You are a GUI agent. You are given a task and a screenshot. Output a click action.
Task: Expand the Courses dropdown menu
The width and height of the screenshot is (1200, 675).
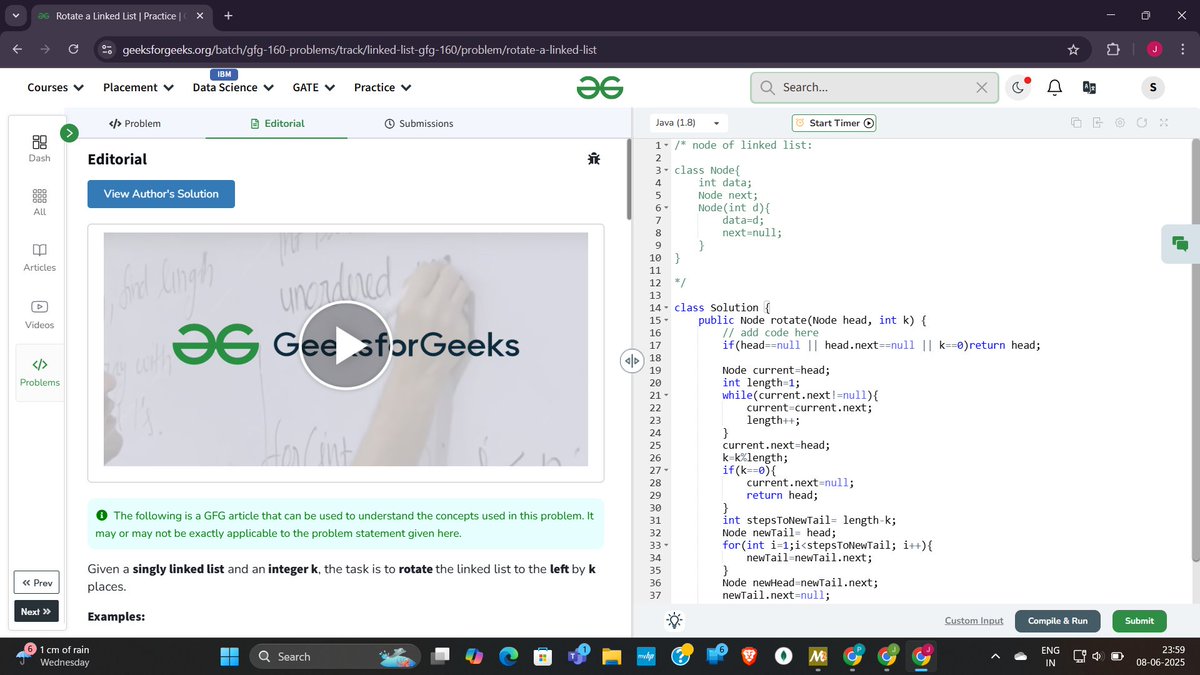pyautogui.click(x=55, y=87)
